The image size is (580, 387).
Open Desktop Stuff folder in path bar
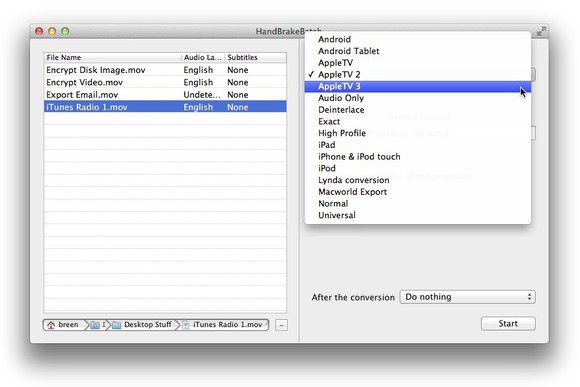tap(143, 325)
